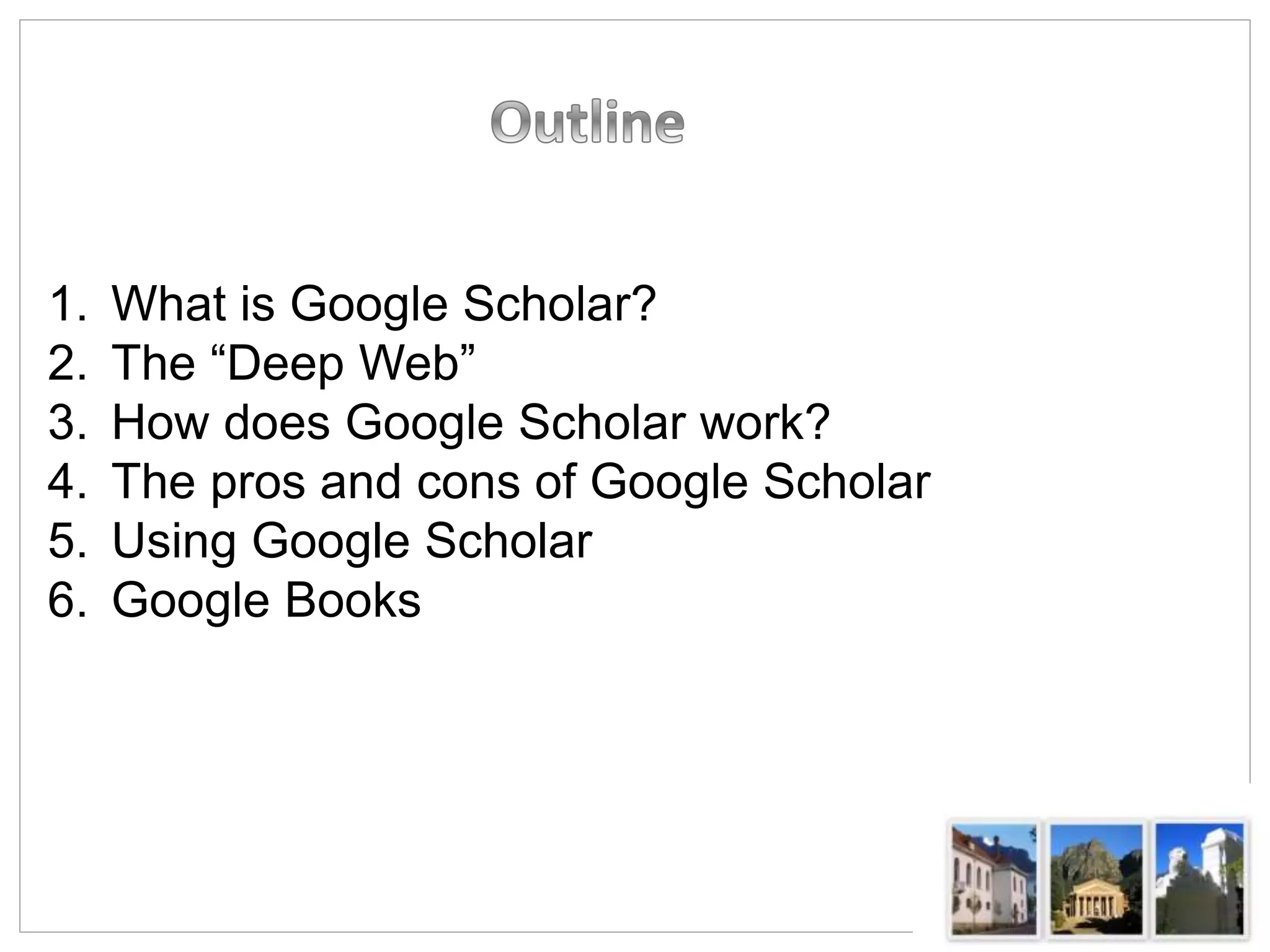Viewport: 1270px width, 952px height.
Task: Click the list number "5."
Action: pyautogui.click(x=67, y=541)
